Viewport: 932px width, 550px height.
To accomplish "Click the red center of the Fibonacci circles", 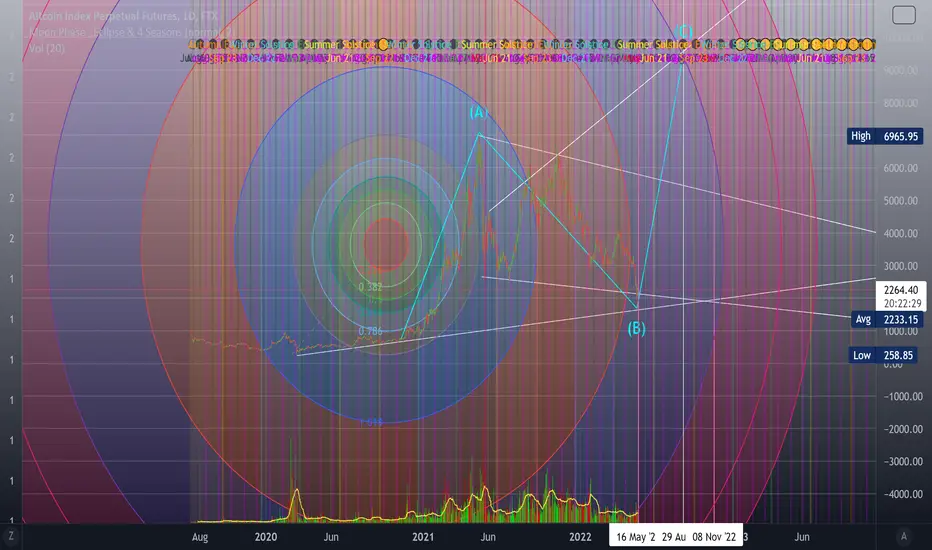I will pyautogui.click(x=386, y=244).
